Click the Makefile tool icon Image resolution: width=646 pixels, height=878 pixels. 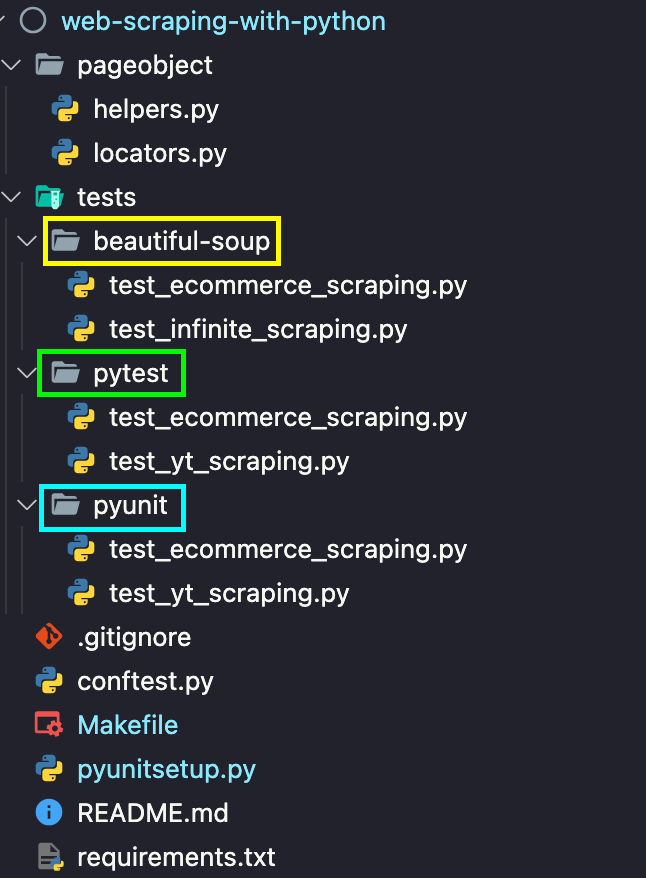pos(49,725)
